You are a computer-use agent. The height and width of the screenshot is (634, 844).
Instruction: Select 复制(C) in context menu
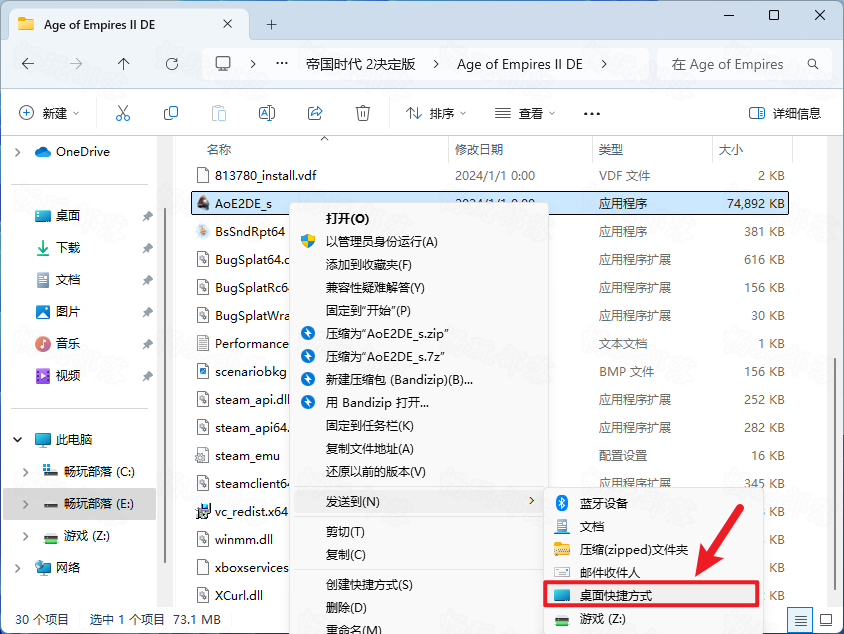tap(419, 554)
